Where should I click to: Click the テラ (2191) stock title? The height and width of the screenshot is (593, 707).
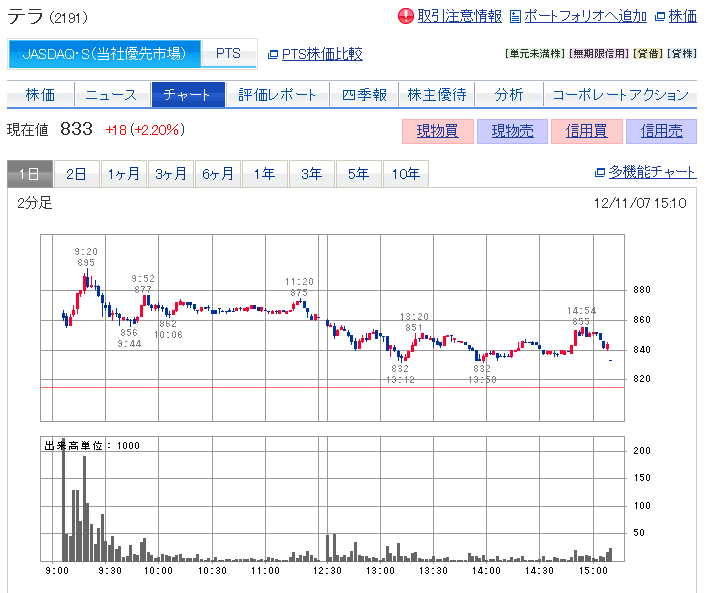[47, 17]
